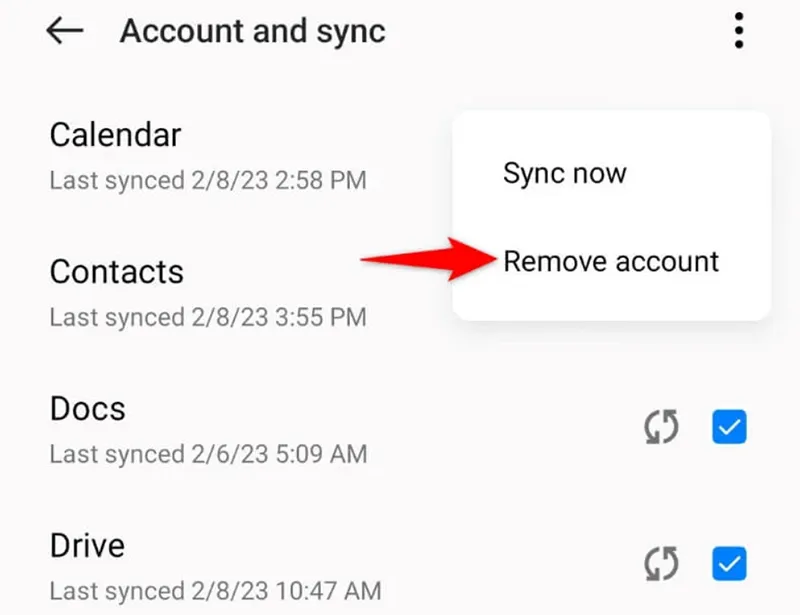Disable the Drive sync checkbox
The width and height of the screenshot is (800, 615).
[x=729, y=565]
